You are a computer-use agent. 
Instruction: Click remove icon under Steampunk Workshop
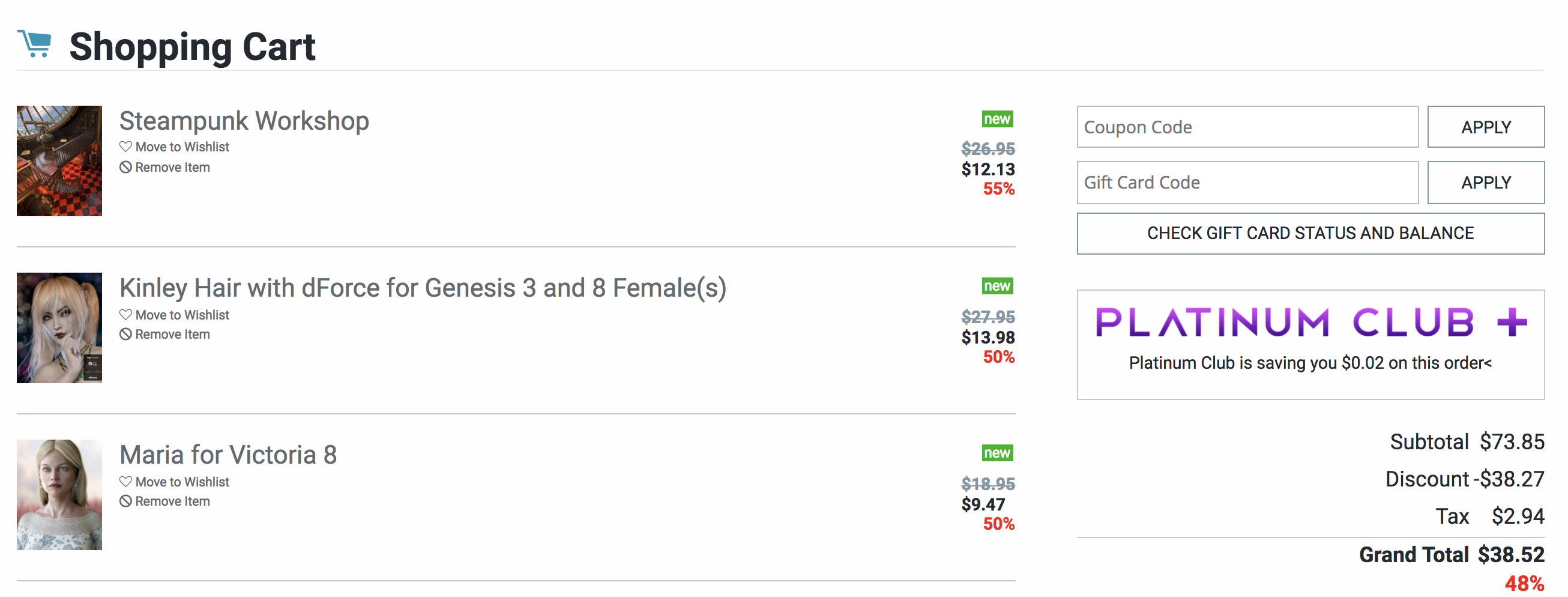pos(125,168)
